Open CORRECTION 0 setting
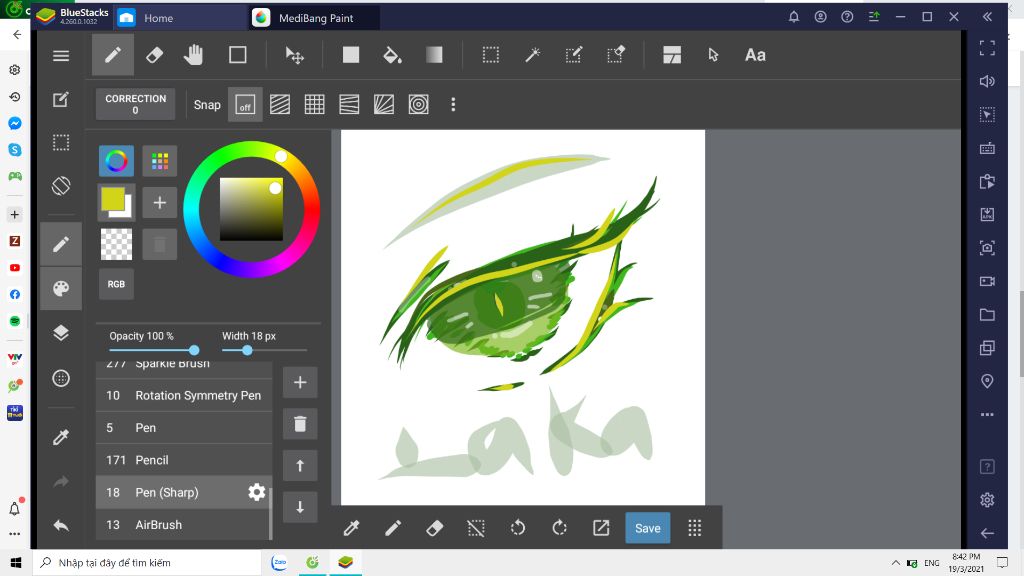 [135, 104]
